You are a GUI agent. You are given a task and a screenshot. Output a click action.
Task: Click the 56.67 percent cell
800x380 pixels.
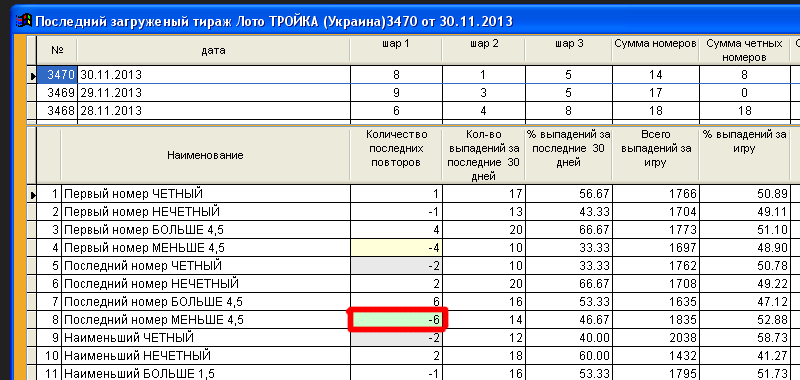(x=568, y=194)
